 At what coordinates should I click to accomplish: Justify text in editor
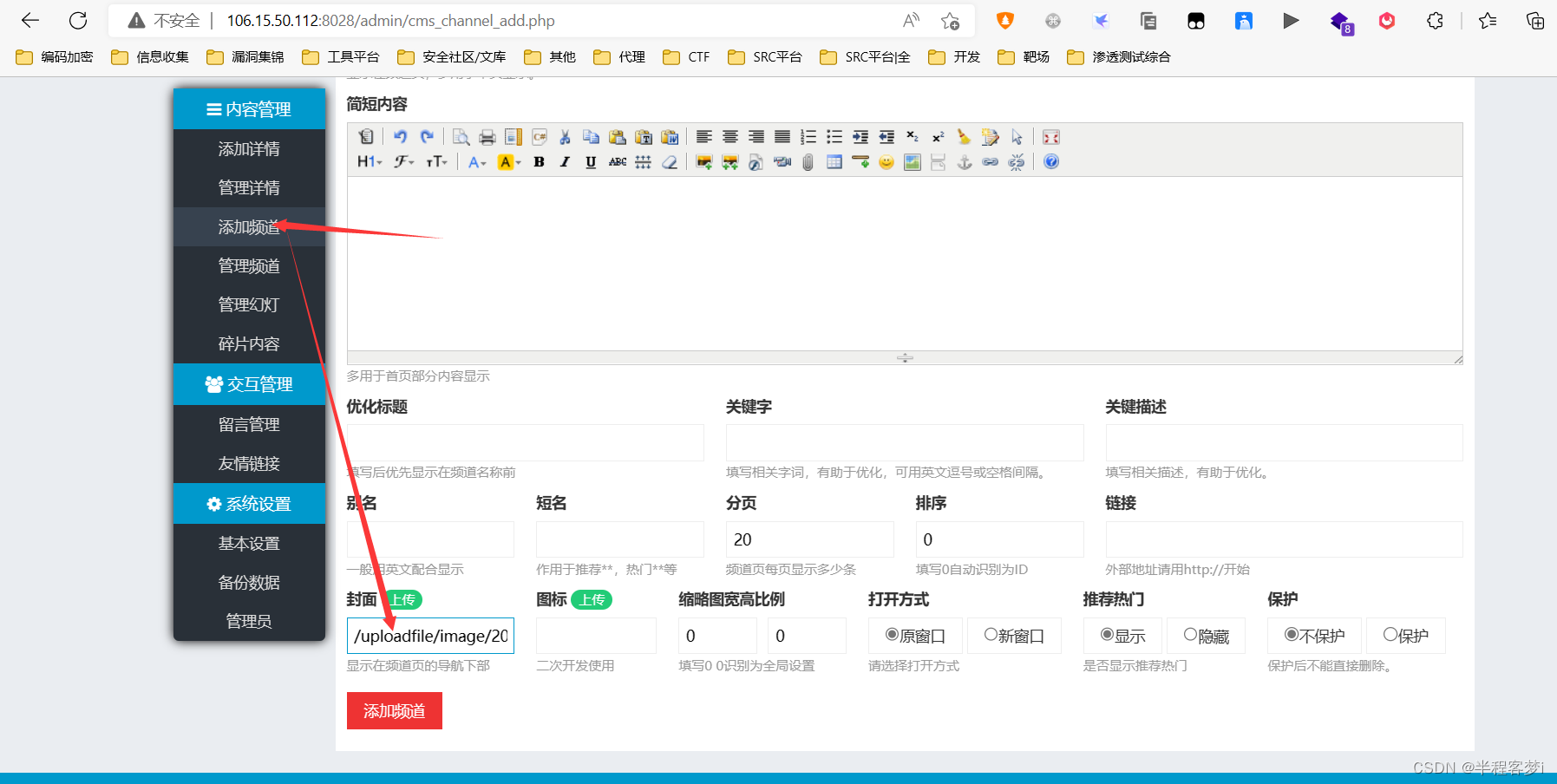(x=782, y=137)
